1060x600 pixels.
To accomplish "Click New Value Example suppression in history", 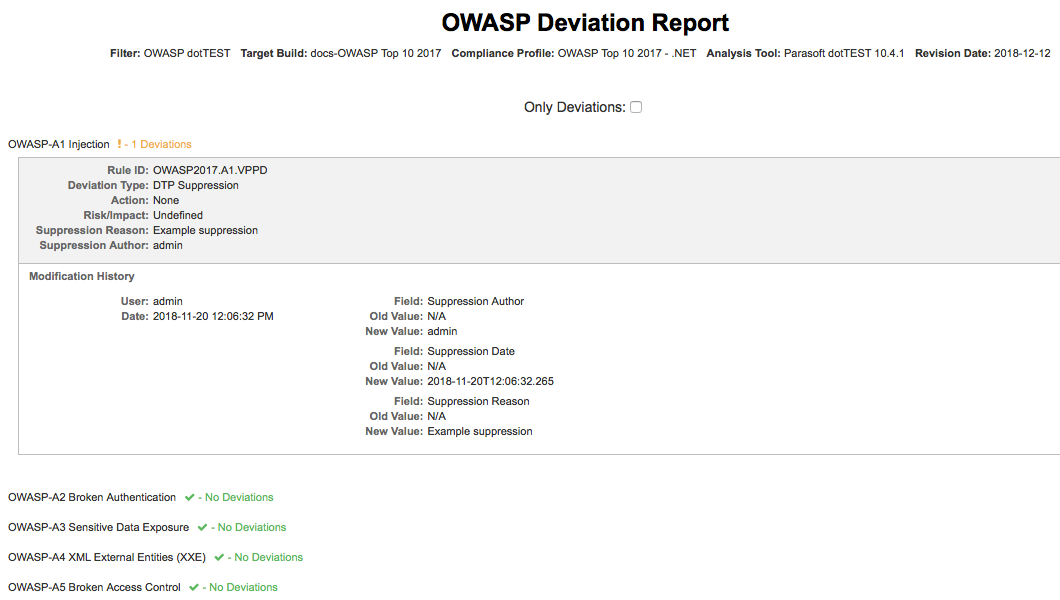I will [x=480, y=431].
